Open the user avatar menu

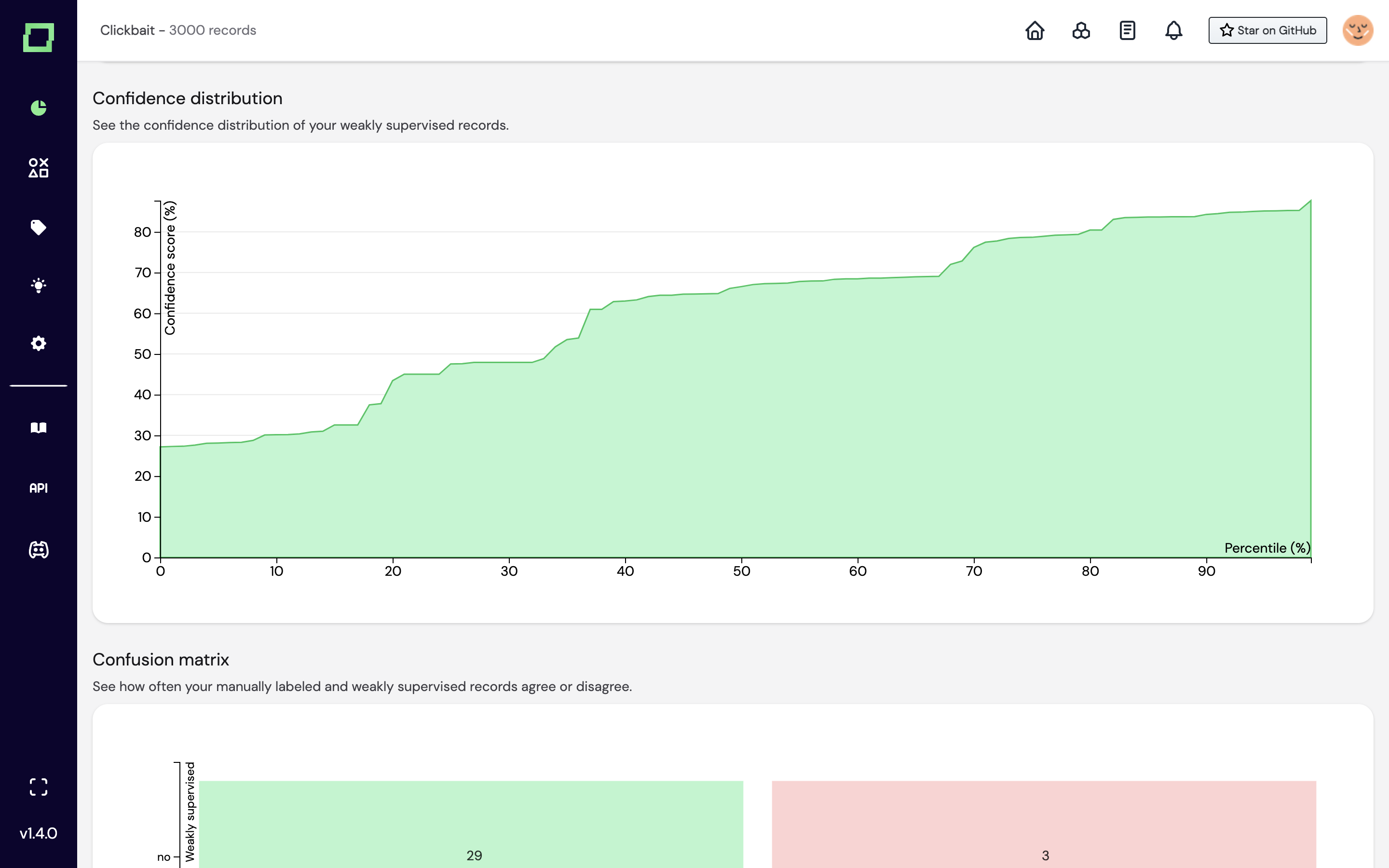click(1358, 30)
